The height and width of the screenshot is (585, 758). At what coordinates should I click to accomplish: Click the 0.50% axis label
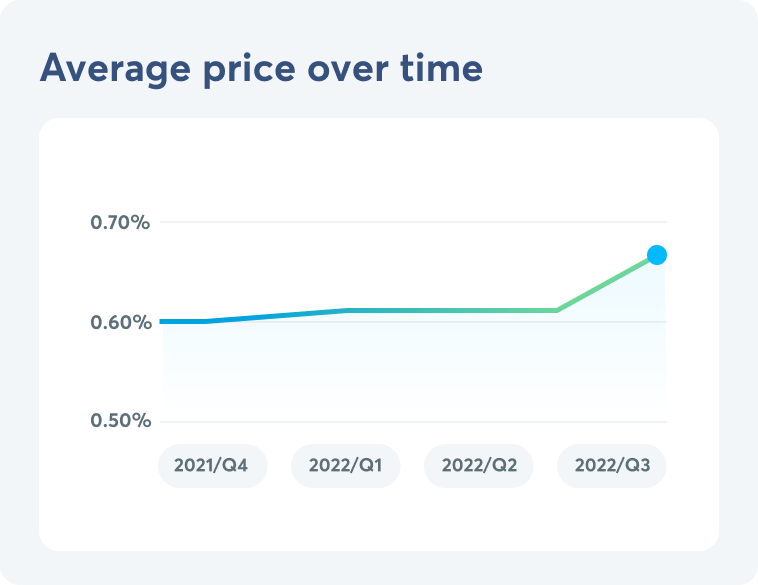(x=120, y=421)
